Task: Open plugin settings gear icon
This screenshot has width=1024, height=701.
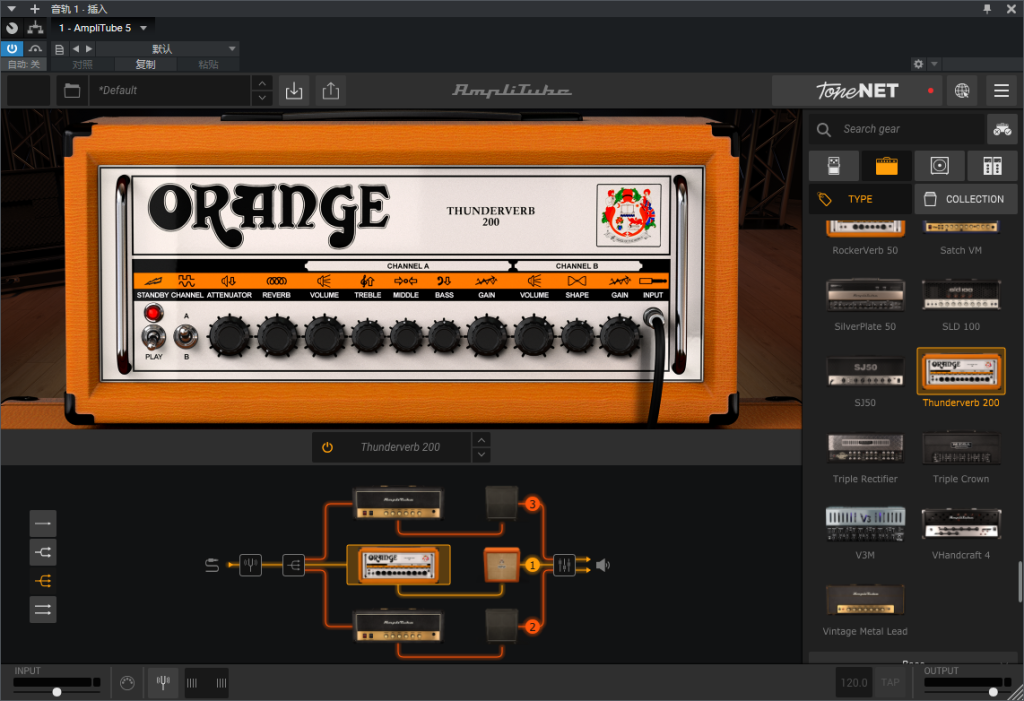Action: (x=918, y=64)
